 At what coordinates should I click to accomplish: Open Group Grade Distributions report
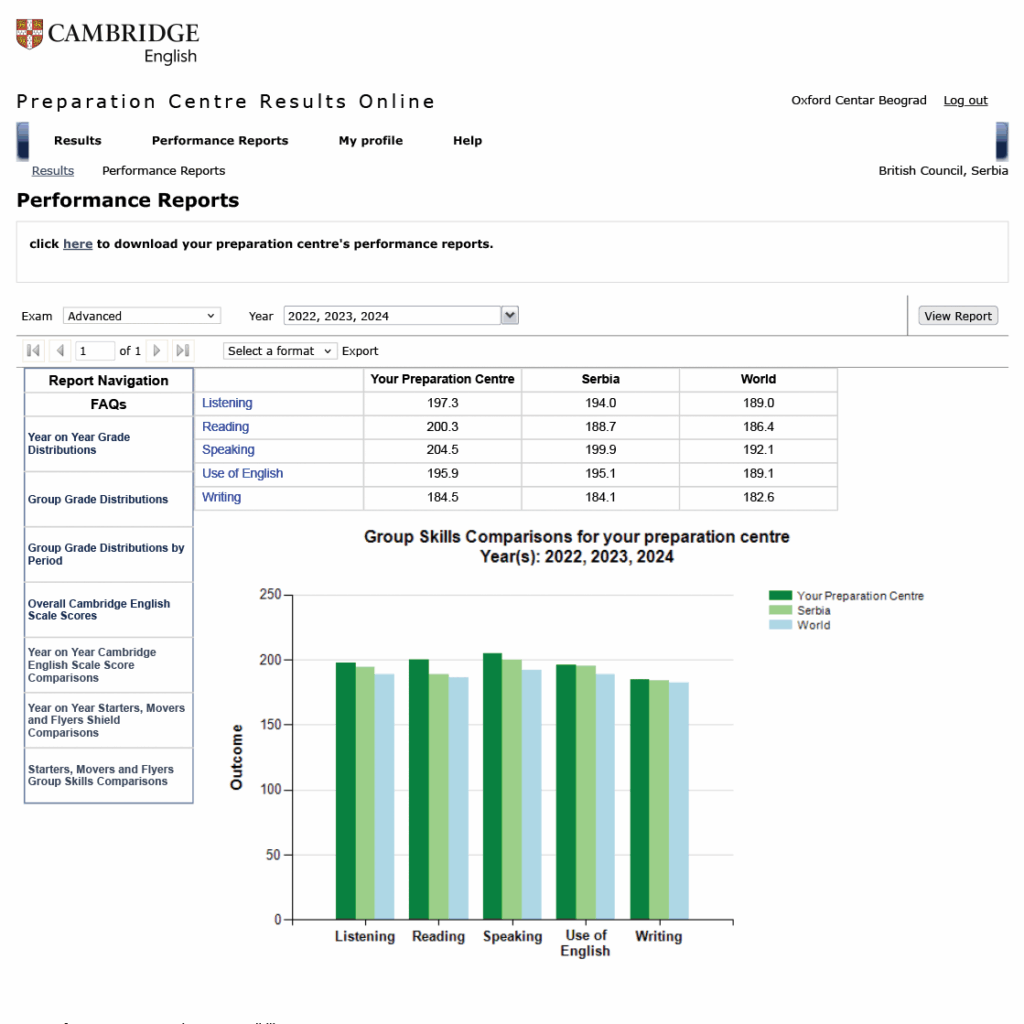tap(98, 499)
